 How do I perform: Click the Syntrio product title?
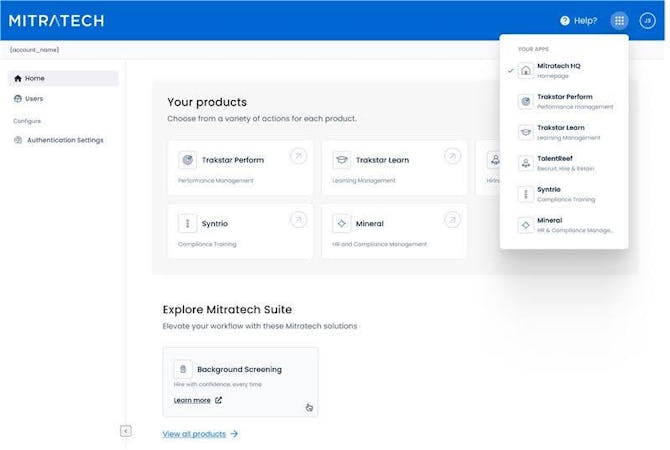coord(215,224)
